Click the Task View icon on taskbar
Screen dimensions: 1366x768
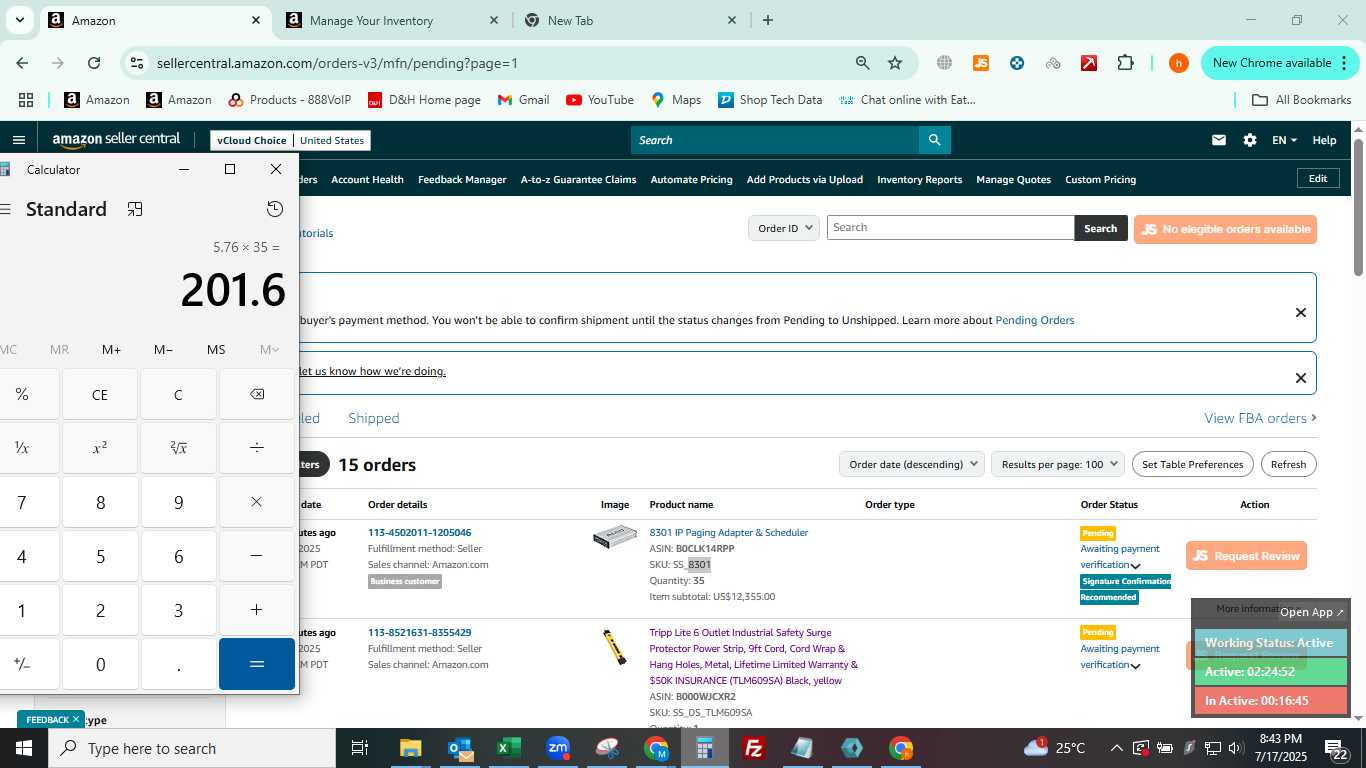tap(361, 748)
